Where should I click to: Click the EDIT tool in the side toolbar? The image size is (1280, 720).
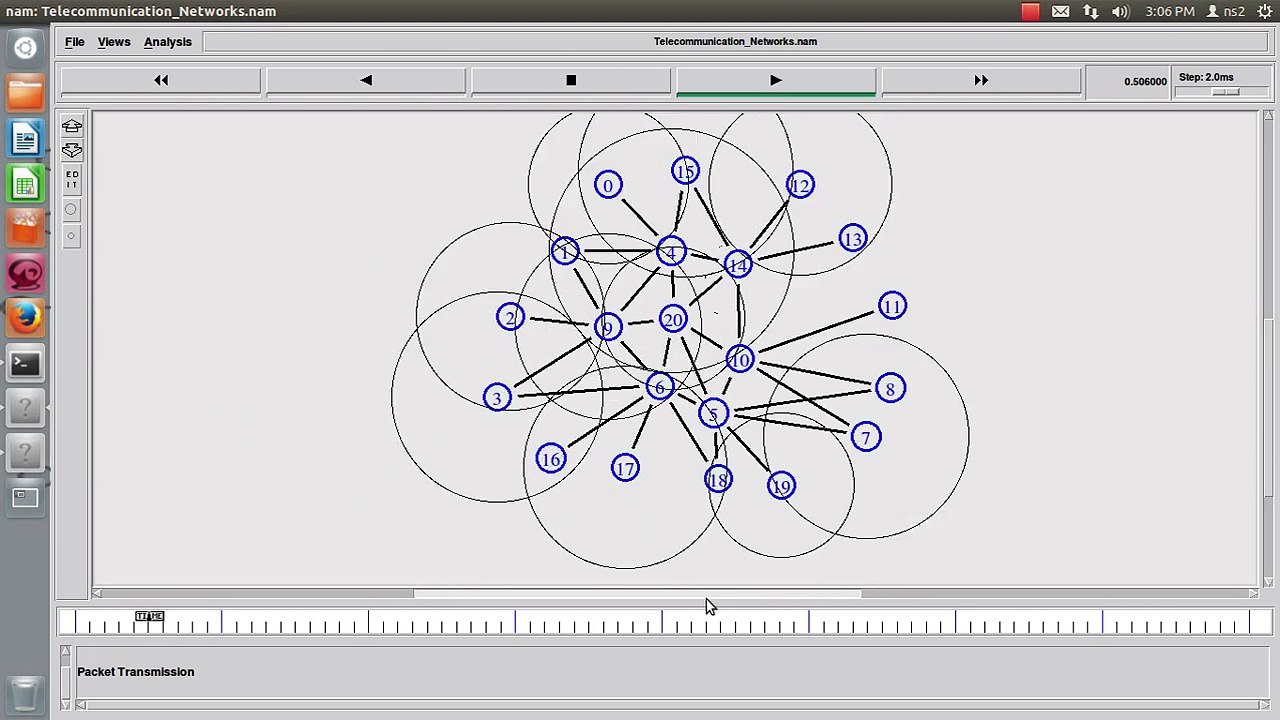coord(72,180)
